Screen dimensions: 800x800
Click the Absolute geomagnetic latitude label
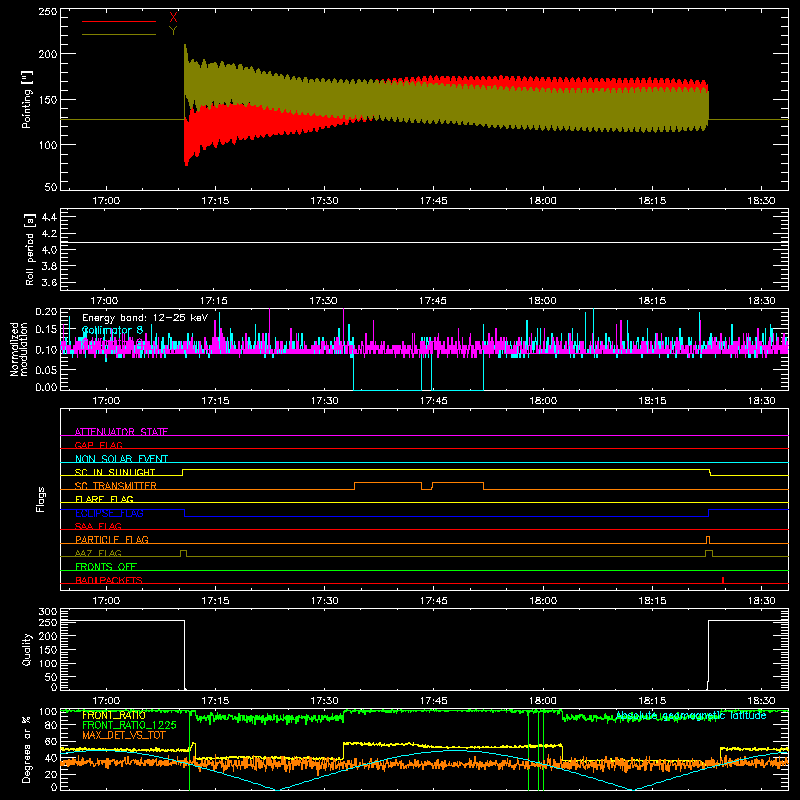(x=691, y=715)
